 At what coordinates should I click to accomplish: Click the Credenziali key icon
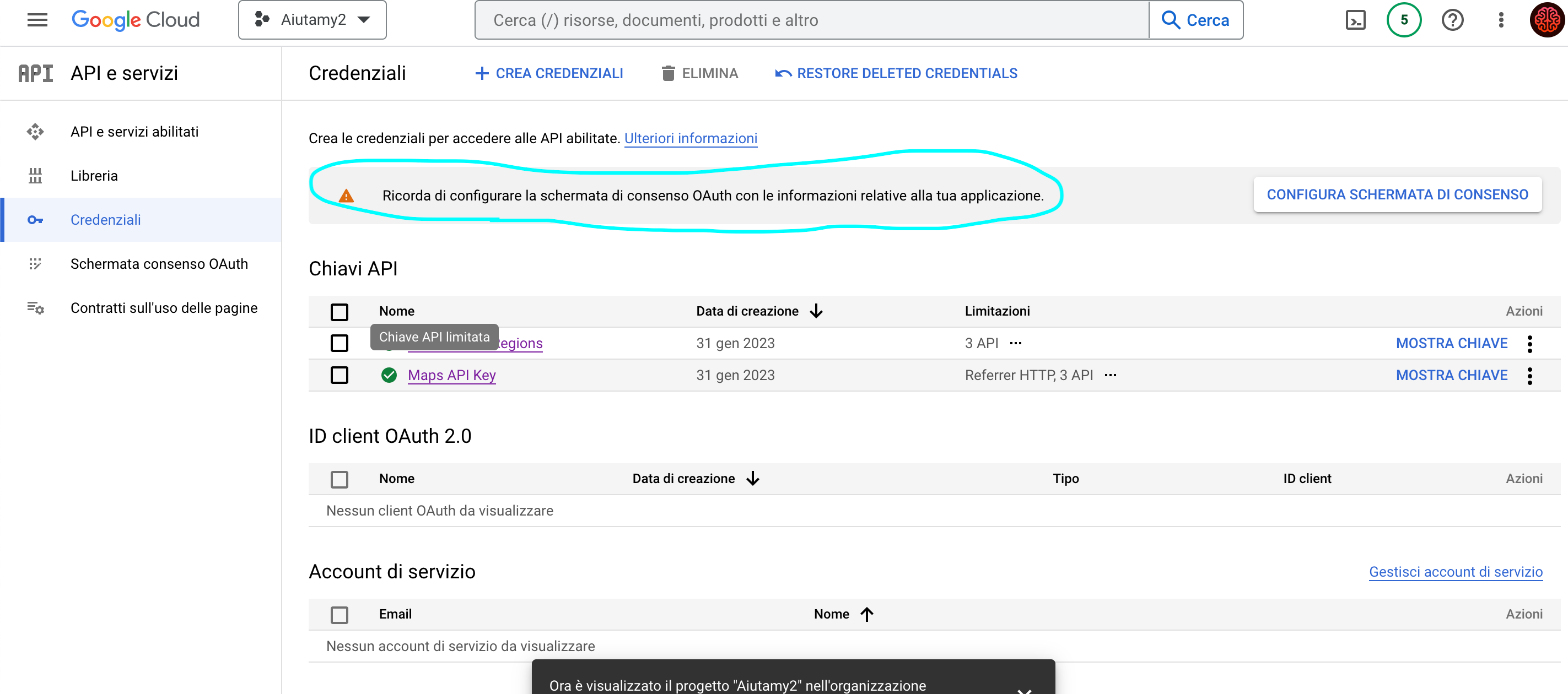coord(35,220)
